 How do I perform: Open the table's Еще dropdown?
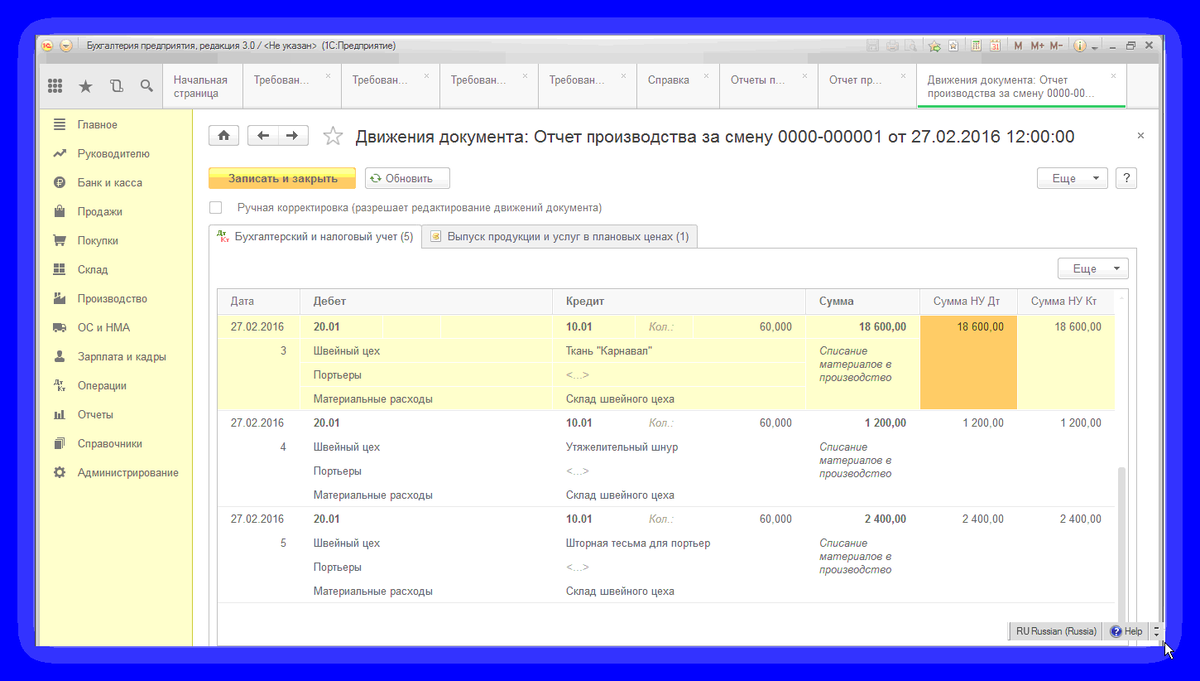click(1093, 269)
